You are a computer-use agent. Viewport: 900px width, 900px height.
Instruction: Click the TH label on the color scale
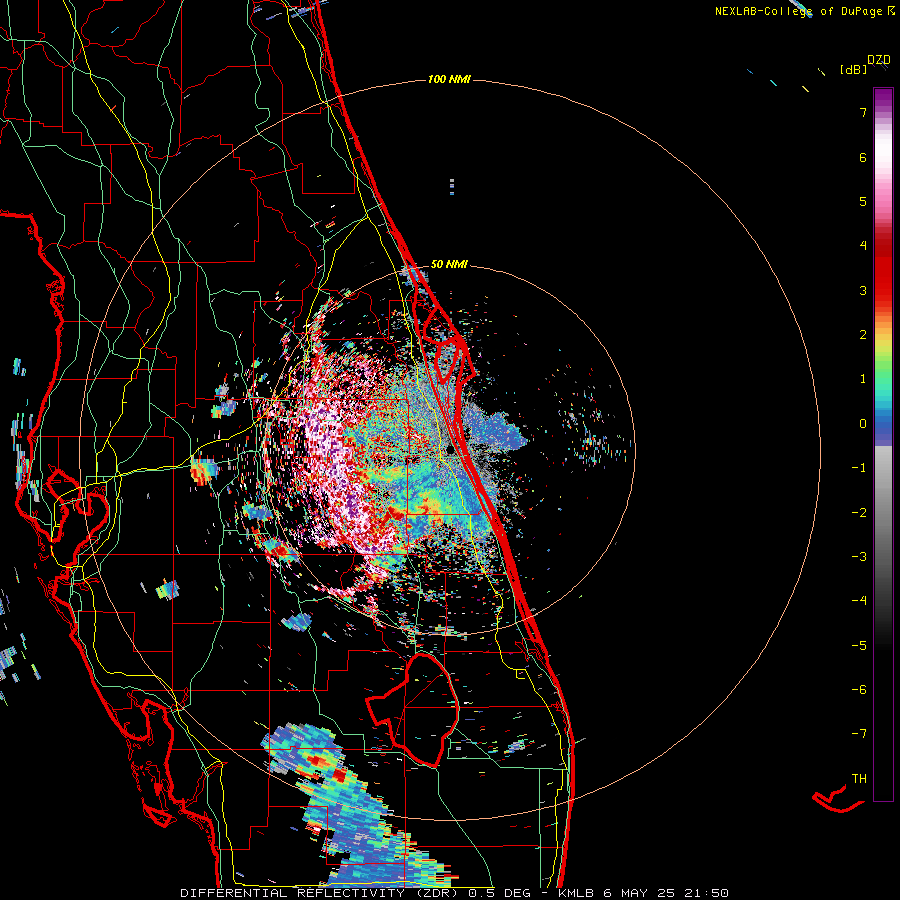click(859, 778)
